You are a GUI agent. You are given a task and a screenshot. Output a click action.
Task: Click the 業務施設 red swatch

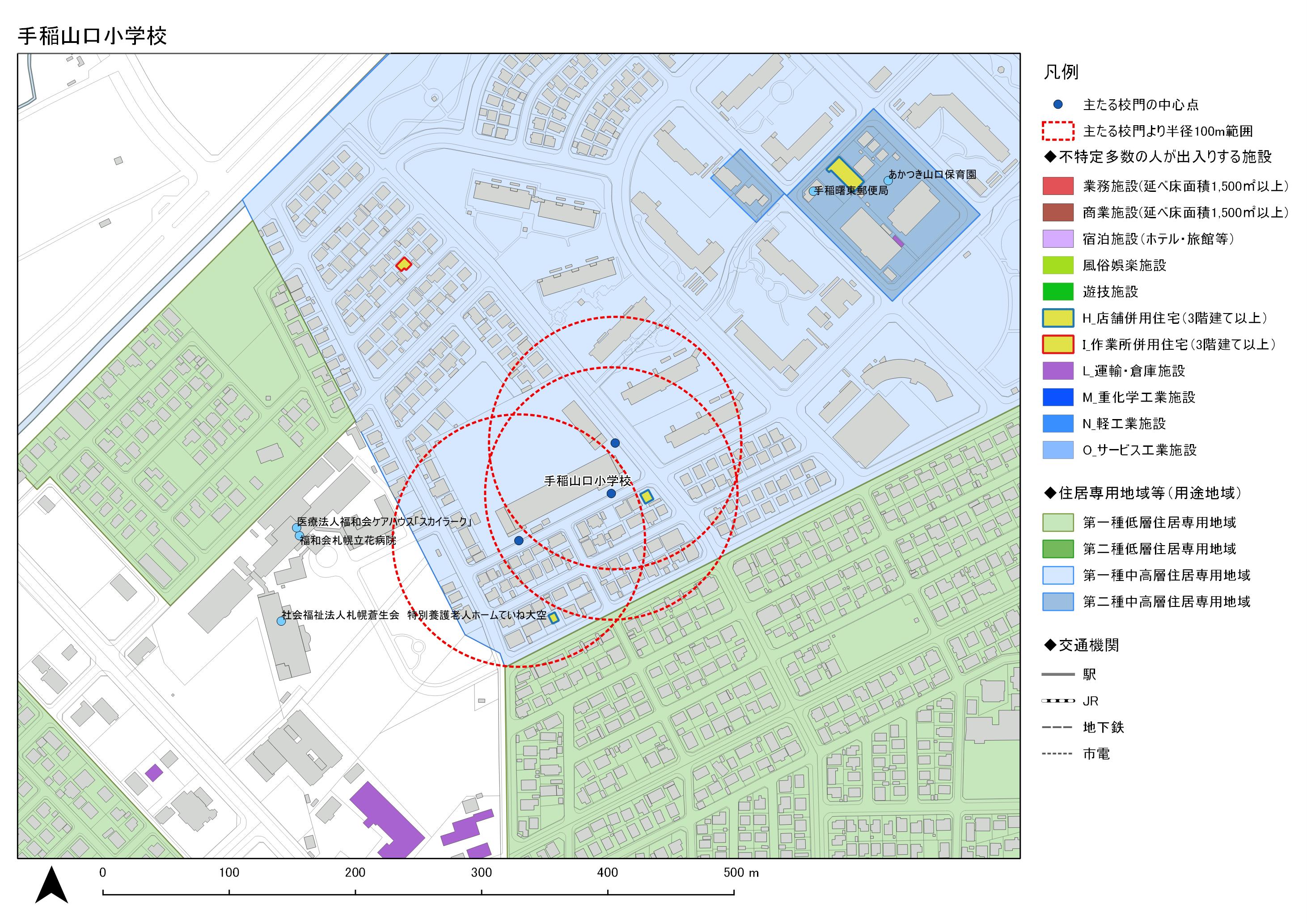(1057, 186)
